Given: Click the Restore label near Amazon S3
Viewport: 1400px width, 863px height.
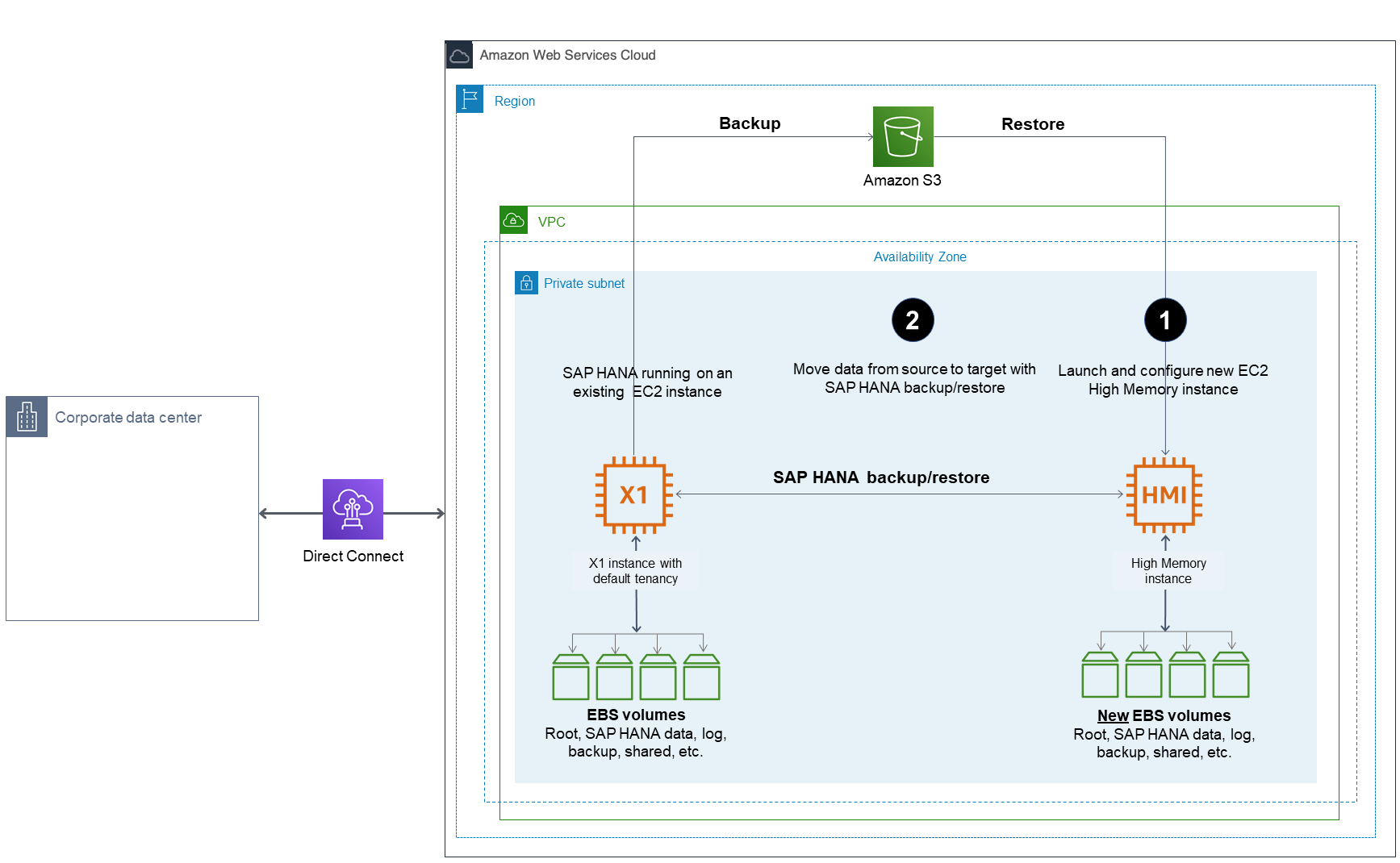Looking at the screenshot, I should [x=1034, y=123].
